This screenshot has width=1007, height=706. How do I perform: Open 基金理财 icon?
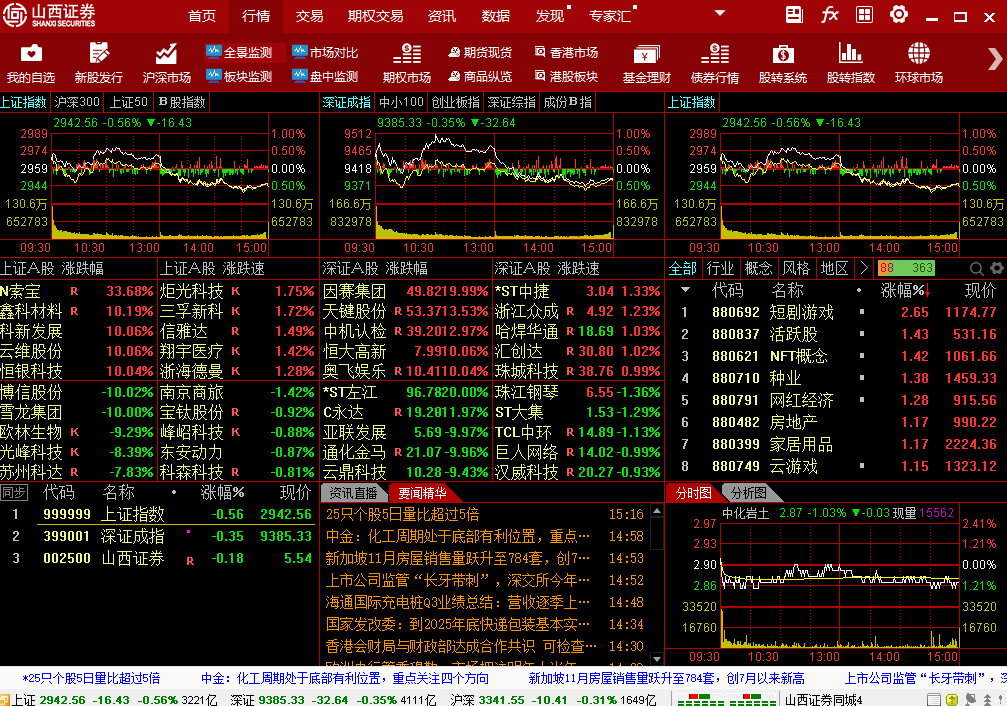[x=647, y=64]
